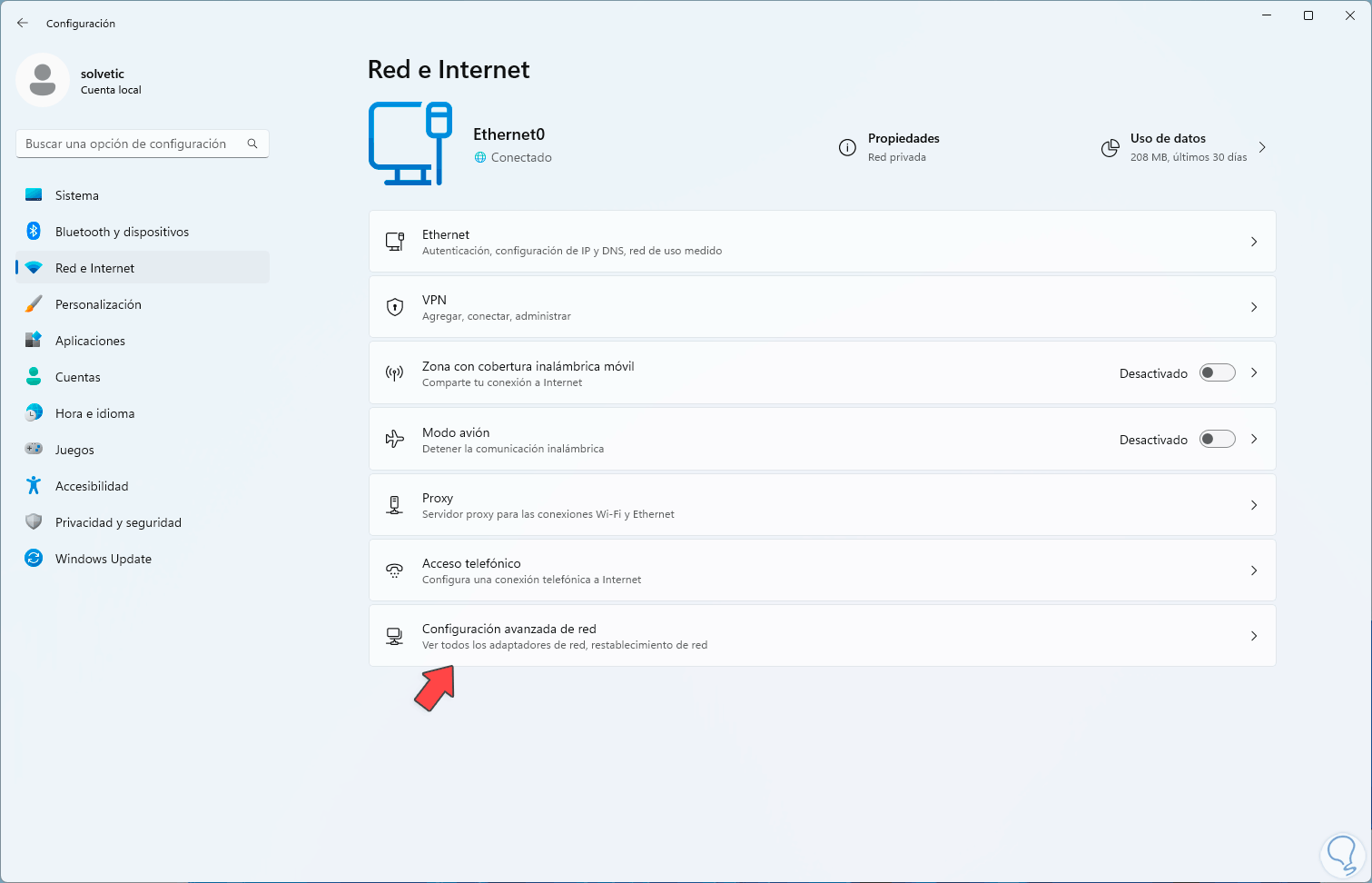Open Proxy server settings
This screenshot has height=883, width=1372.
[823, 505]
